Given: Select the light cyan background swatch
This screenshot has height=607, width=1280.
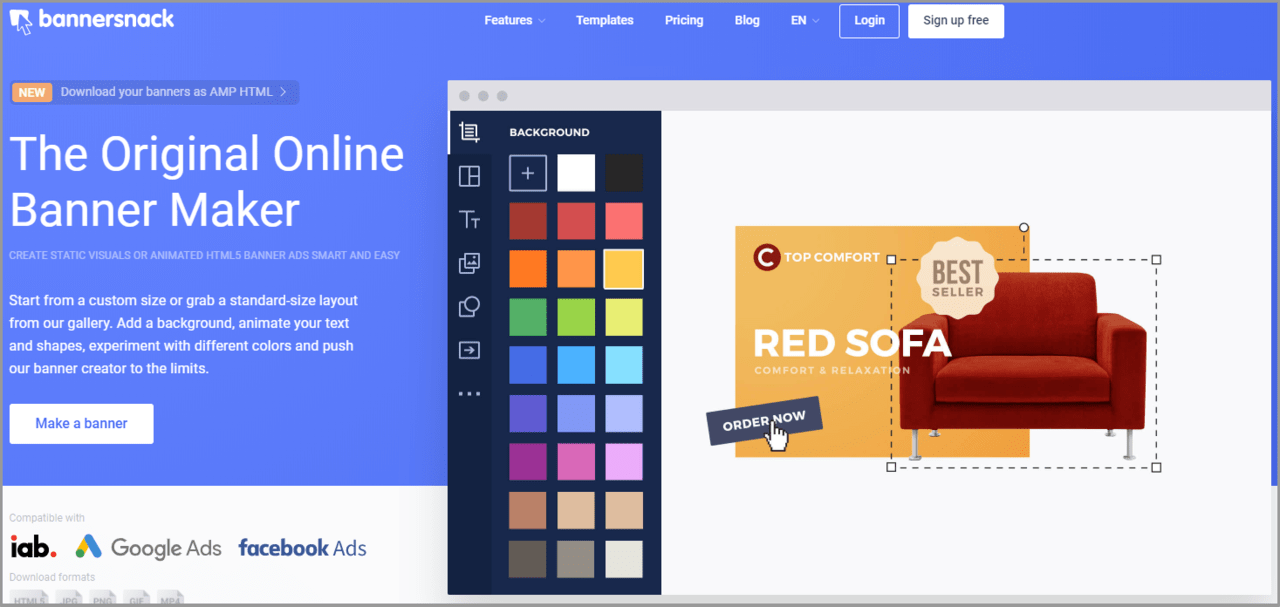Looking at the screenshot, I should tap(624, 365).
